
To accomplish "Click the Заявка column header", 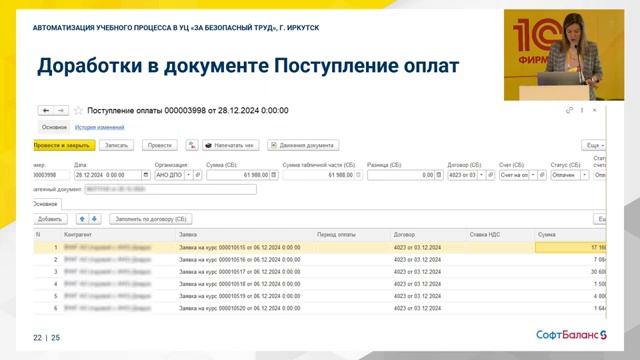I will (x=245, y=235).
